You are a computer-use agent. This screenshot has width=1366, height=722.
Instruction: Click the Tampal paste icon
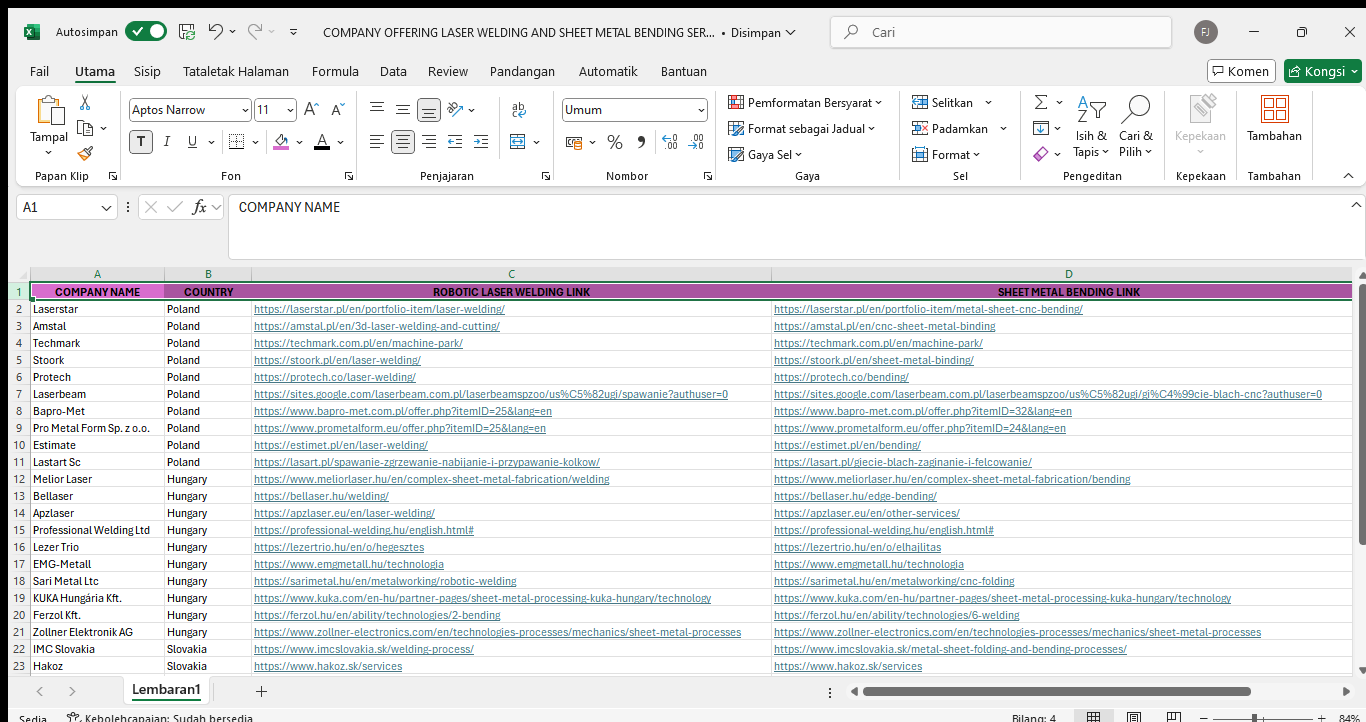tap(49, 110)
